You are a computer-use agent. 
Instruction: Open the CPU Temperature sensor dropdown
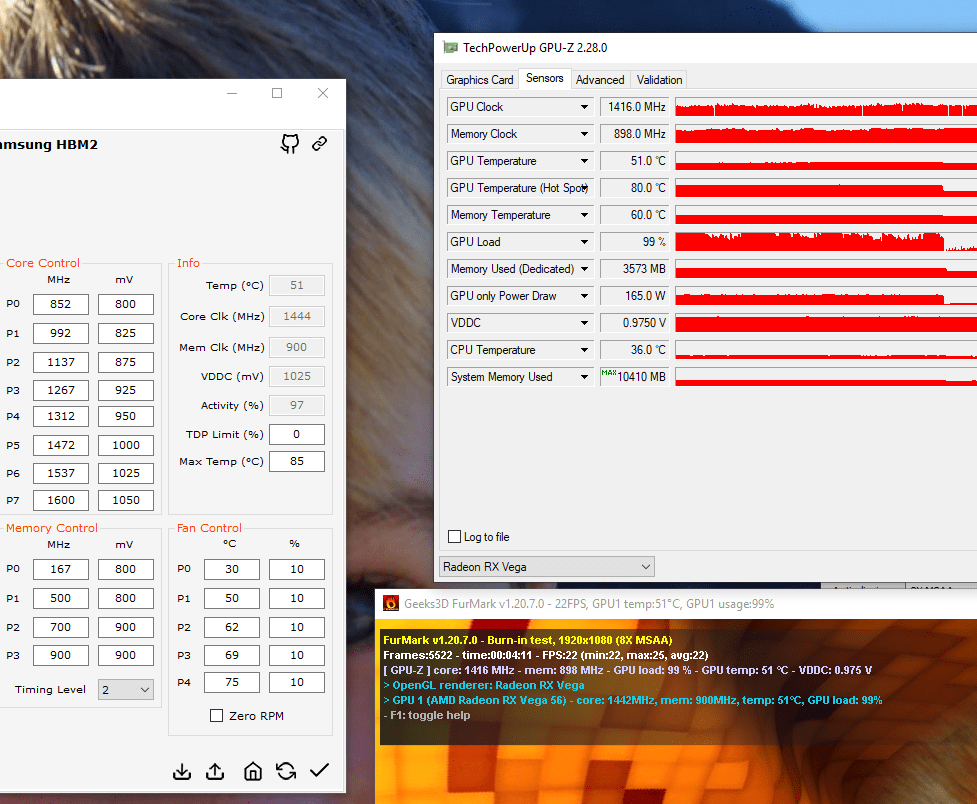tap(519, 350)
